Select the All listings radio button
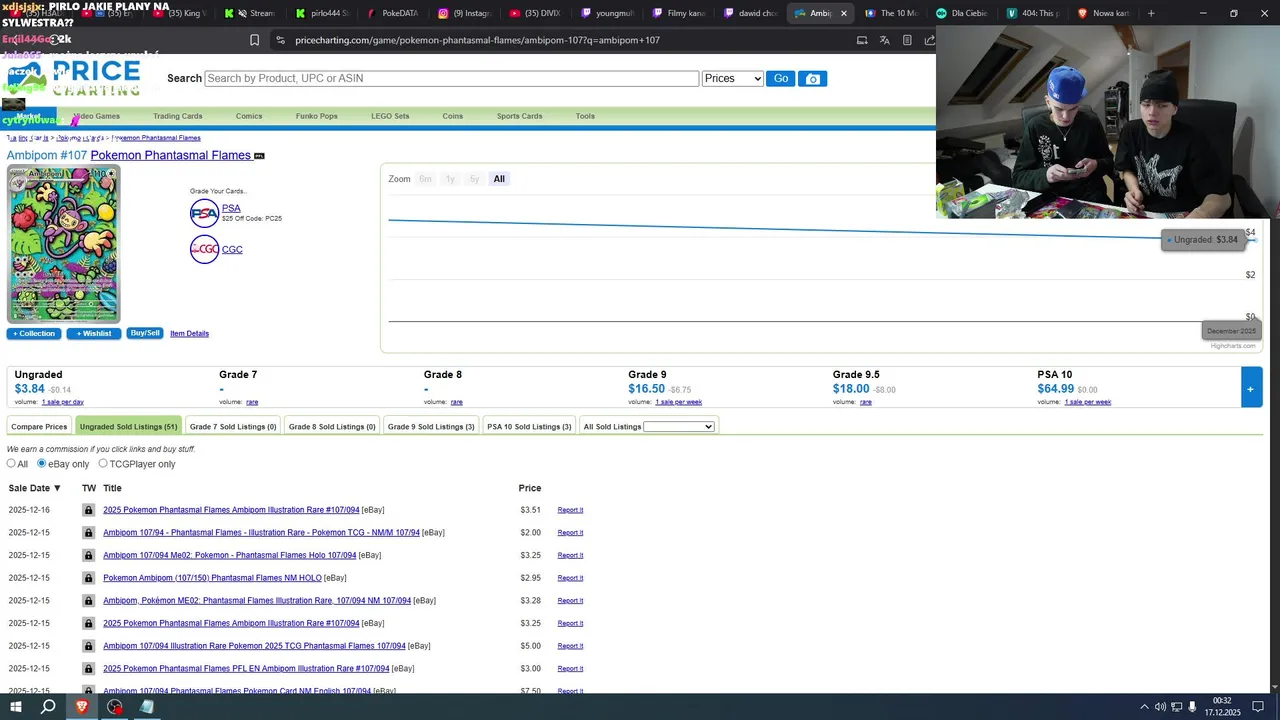This screenshot has width=1280, height=720. point(11,463)
